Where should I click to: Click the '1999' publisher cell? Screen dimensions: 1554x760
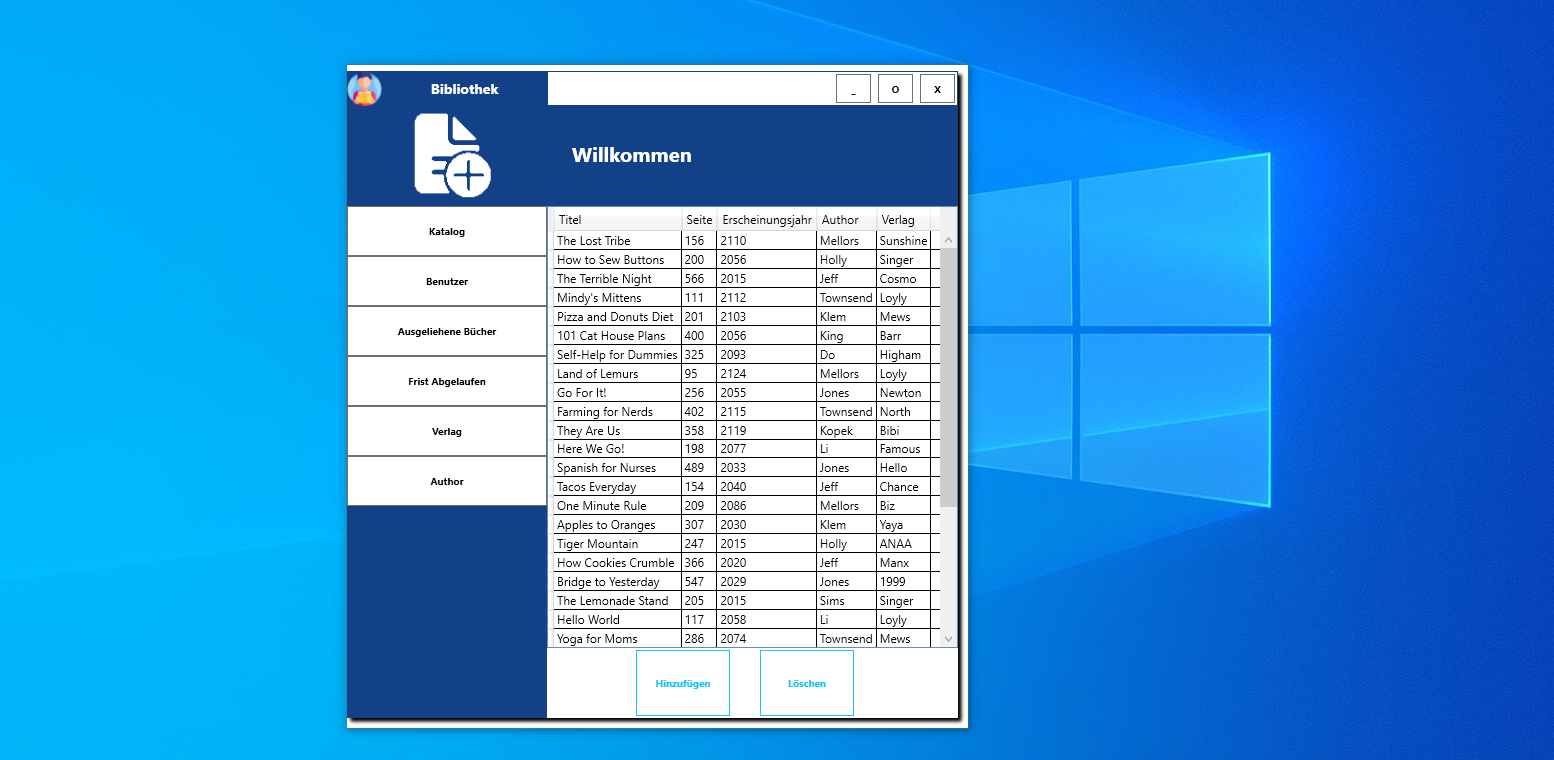pos(904,582)
